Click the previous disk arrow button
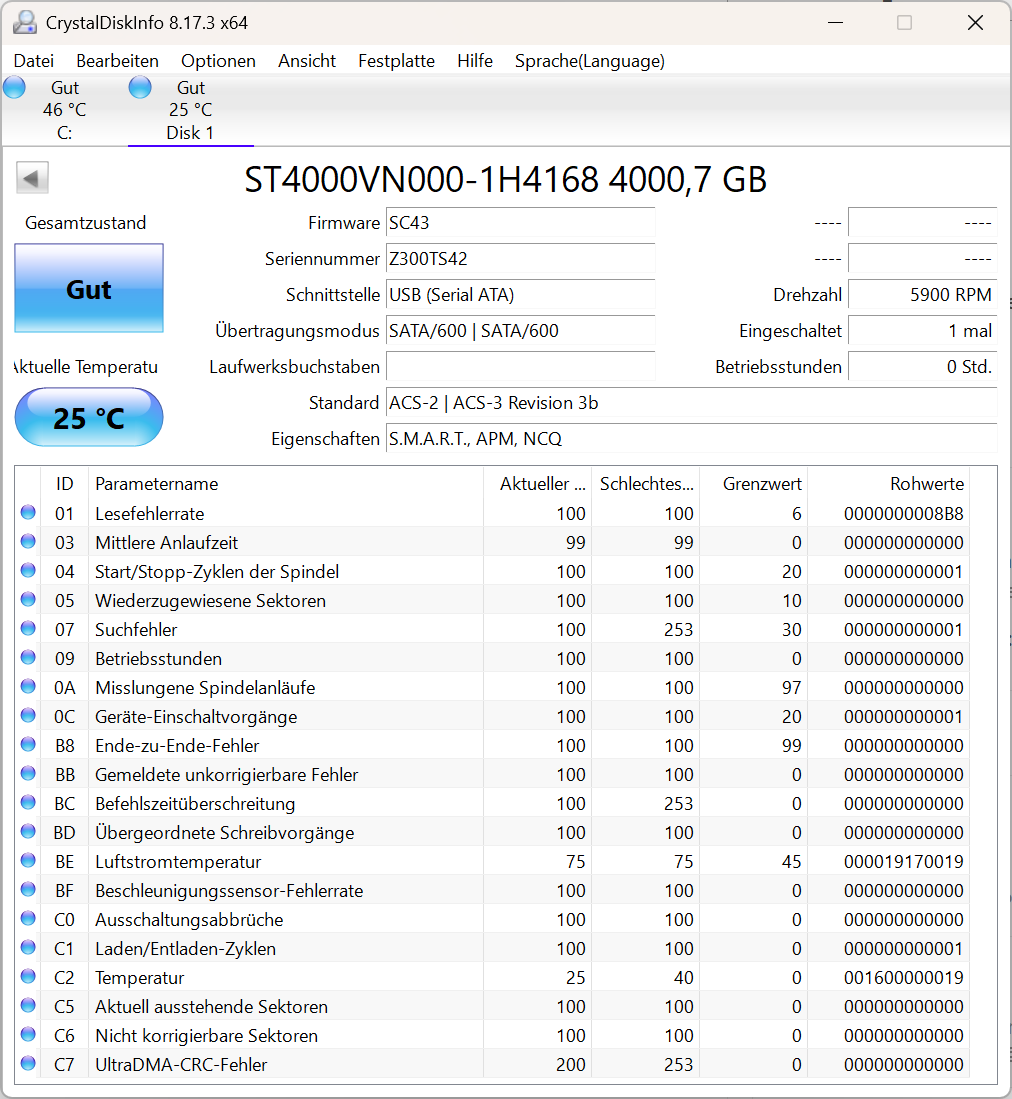This screenshot has width=1012, height=1099. pos(32,178)
